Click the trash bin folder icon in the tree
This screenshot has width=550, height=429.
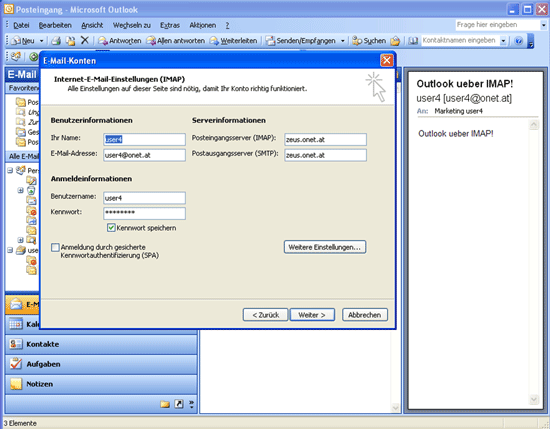tap(31, 190)
